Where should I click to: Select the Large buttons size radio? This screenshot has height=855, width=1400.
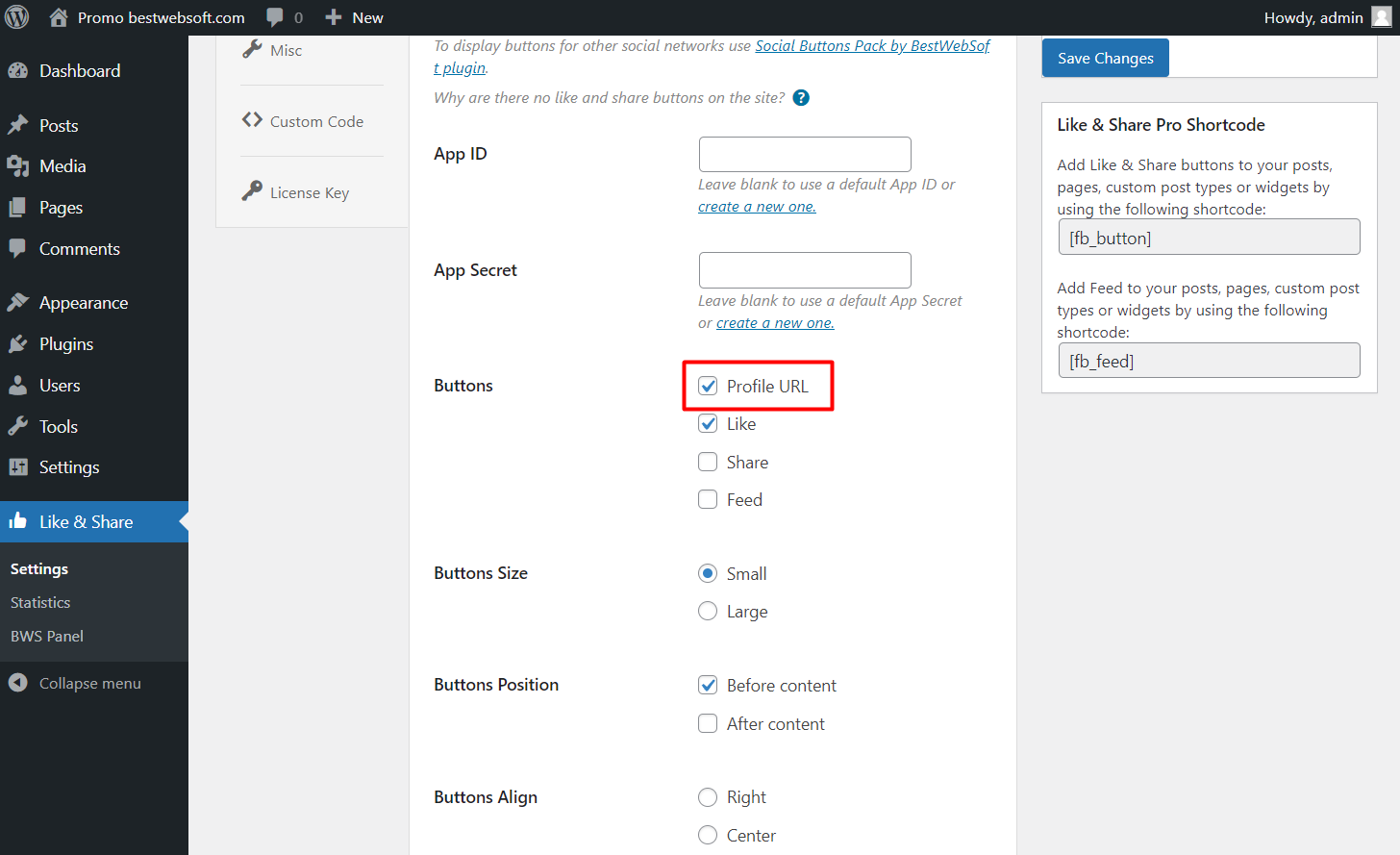708,611
